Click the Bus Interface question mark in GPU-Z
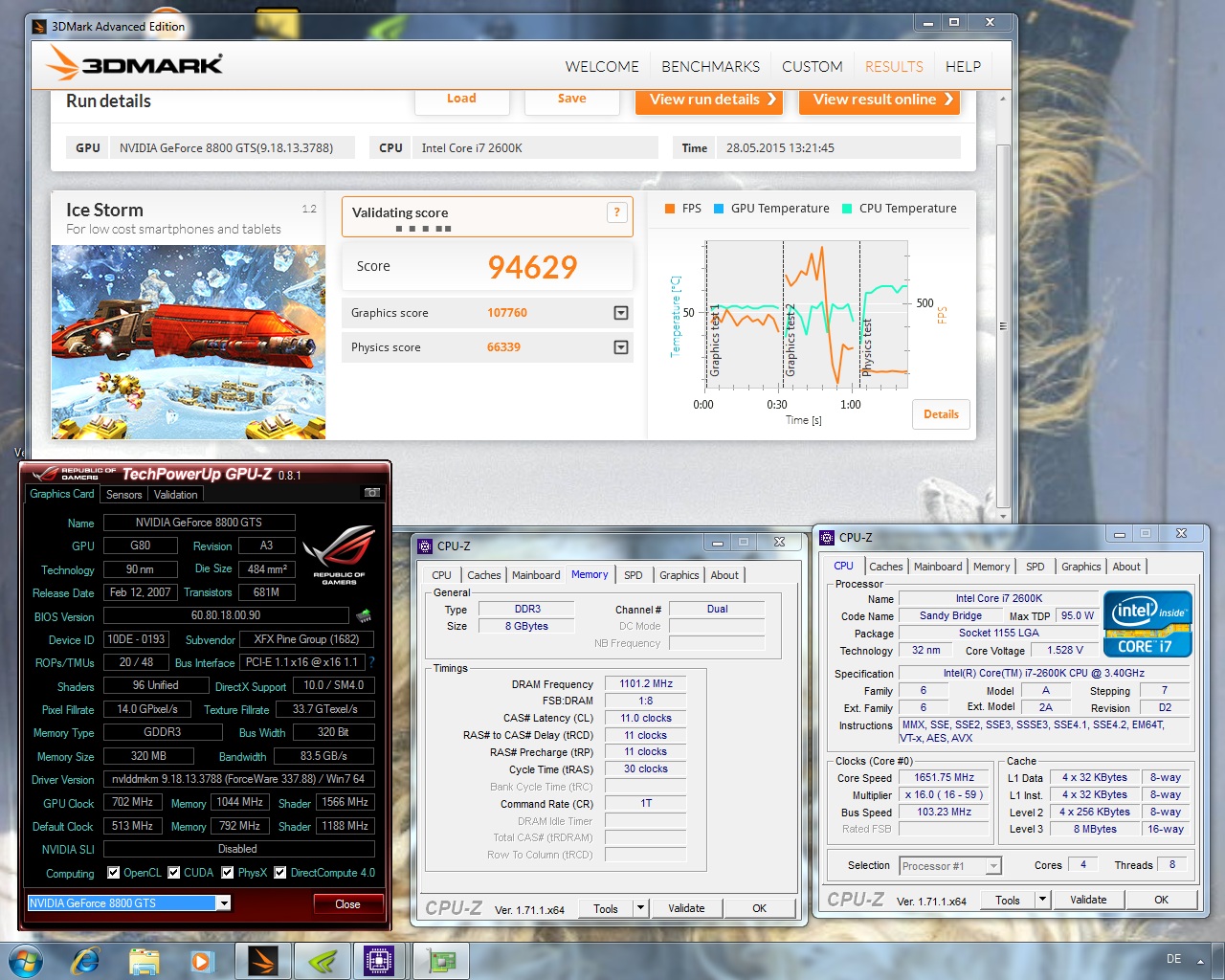Viewport: 1225px width, 980px height. (x=371, y=662)
